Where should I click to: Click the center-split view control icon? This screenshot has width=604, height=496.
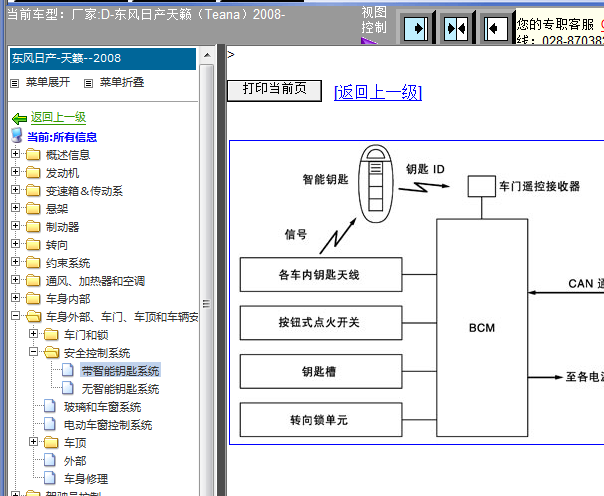click(456, 28)
